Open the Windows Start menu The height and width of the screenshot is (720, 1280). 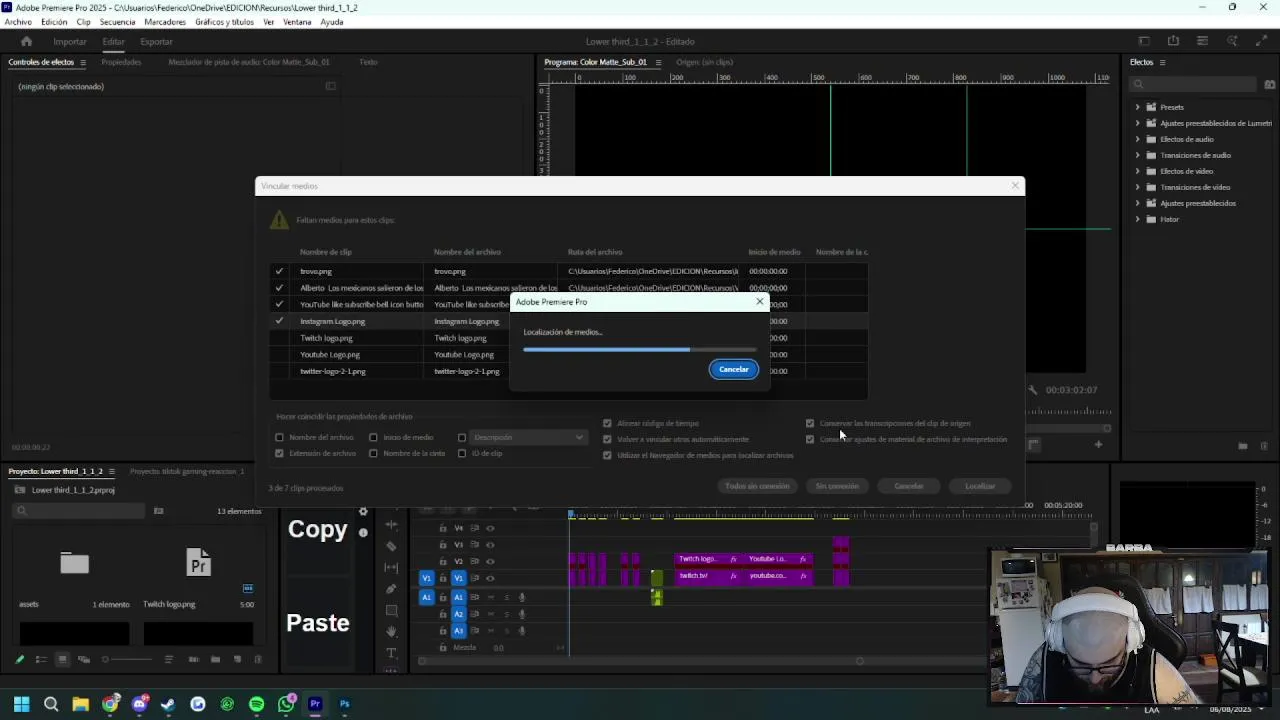coord(21,704)
